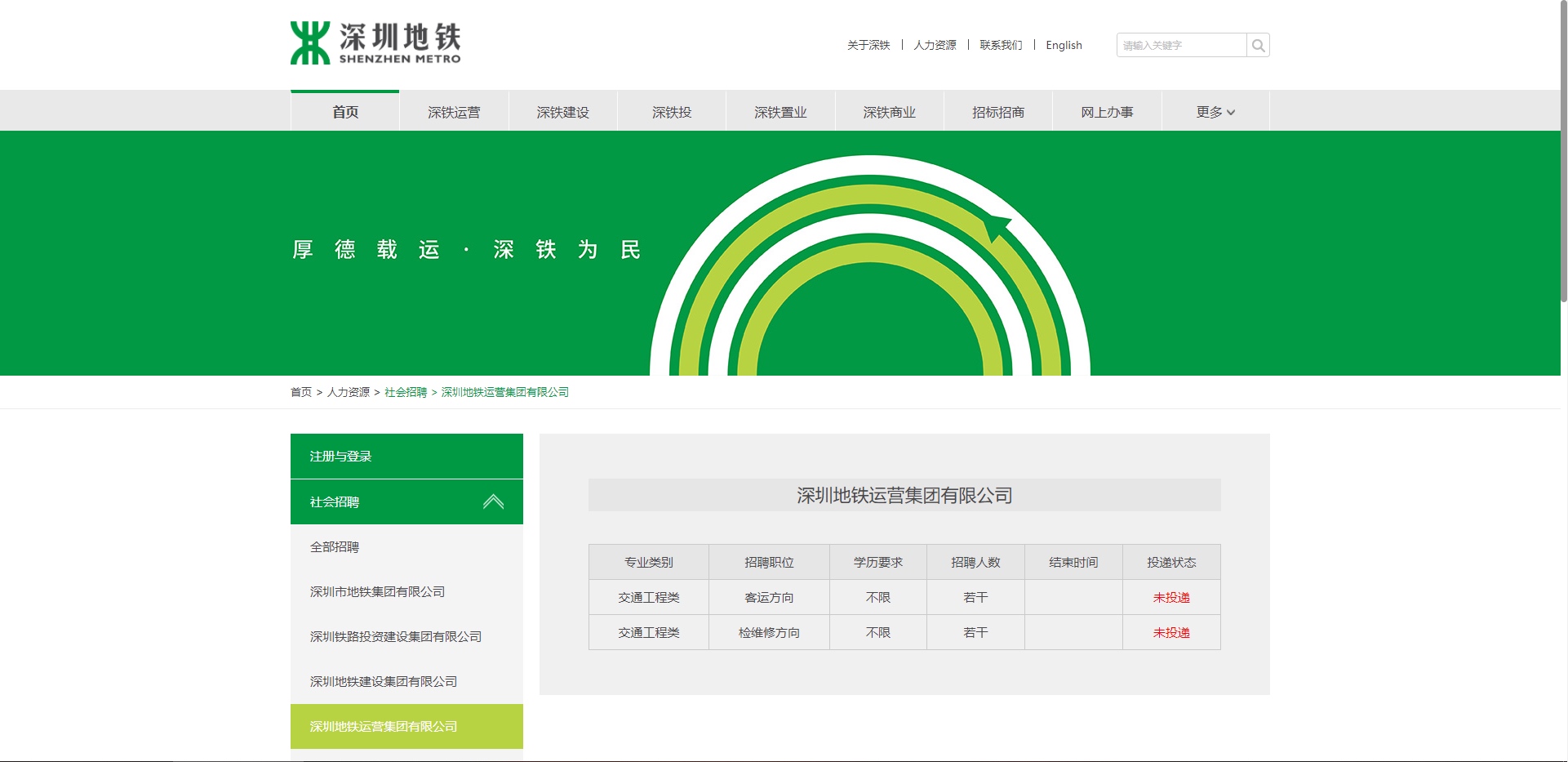Screen dimensions: 1568x762
Task: Open the 首页 navigation tab
Action: click(344, 111)
